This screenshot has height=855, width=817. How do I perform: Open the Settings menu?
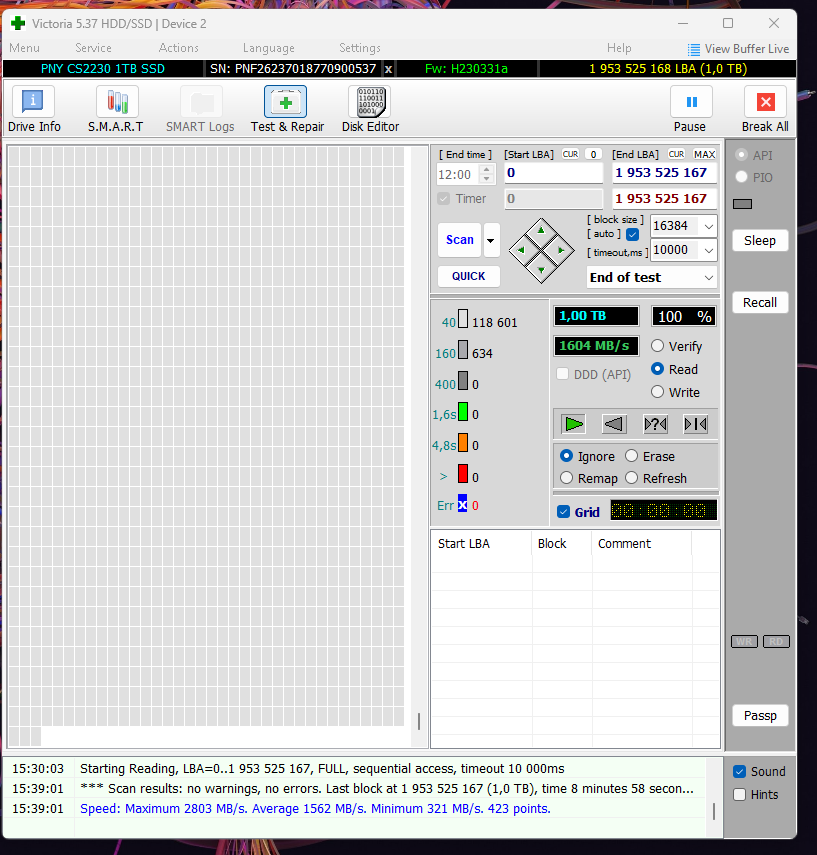coord(360,48)
